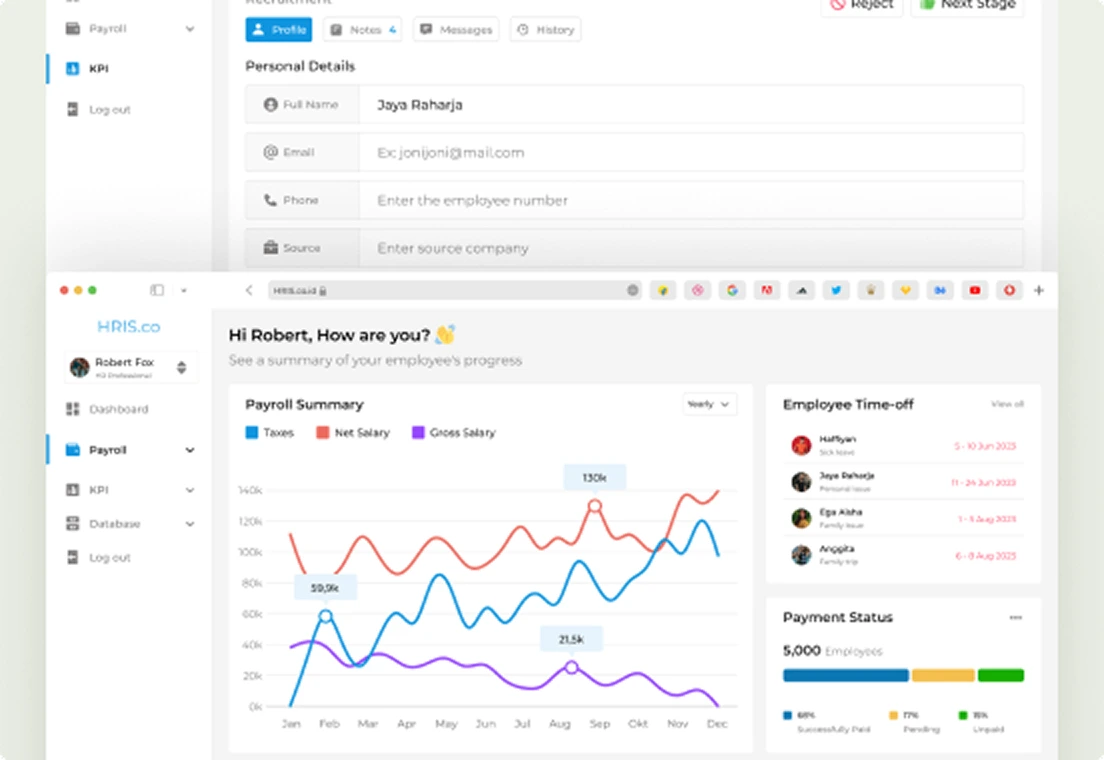Open the red circle bookmark beside YouTube

coord(1009,290)
